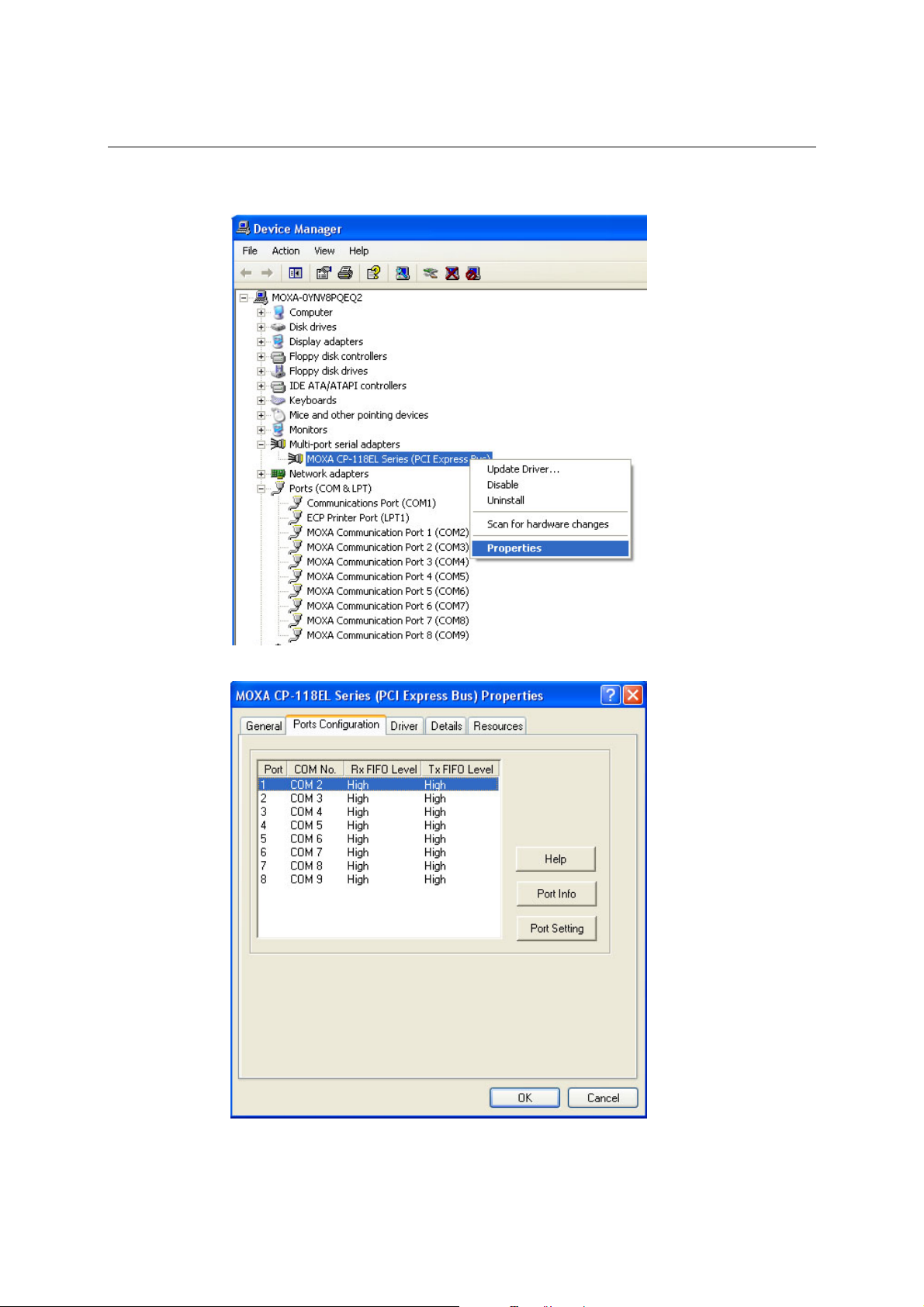Click the Network adapters category icon
This screenshot has width=924, height=1307.
pos(279,474)
